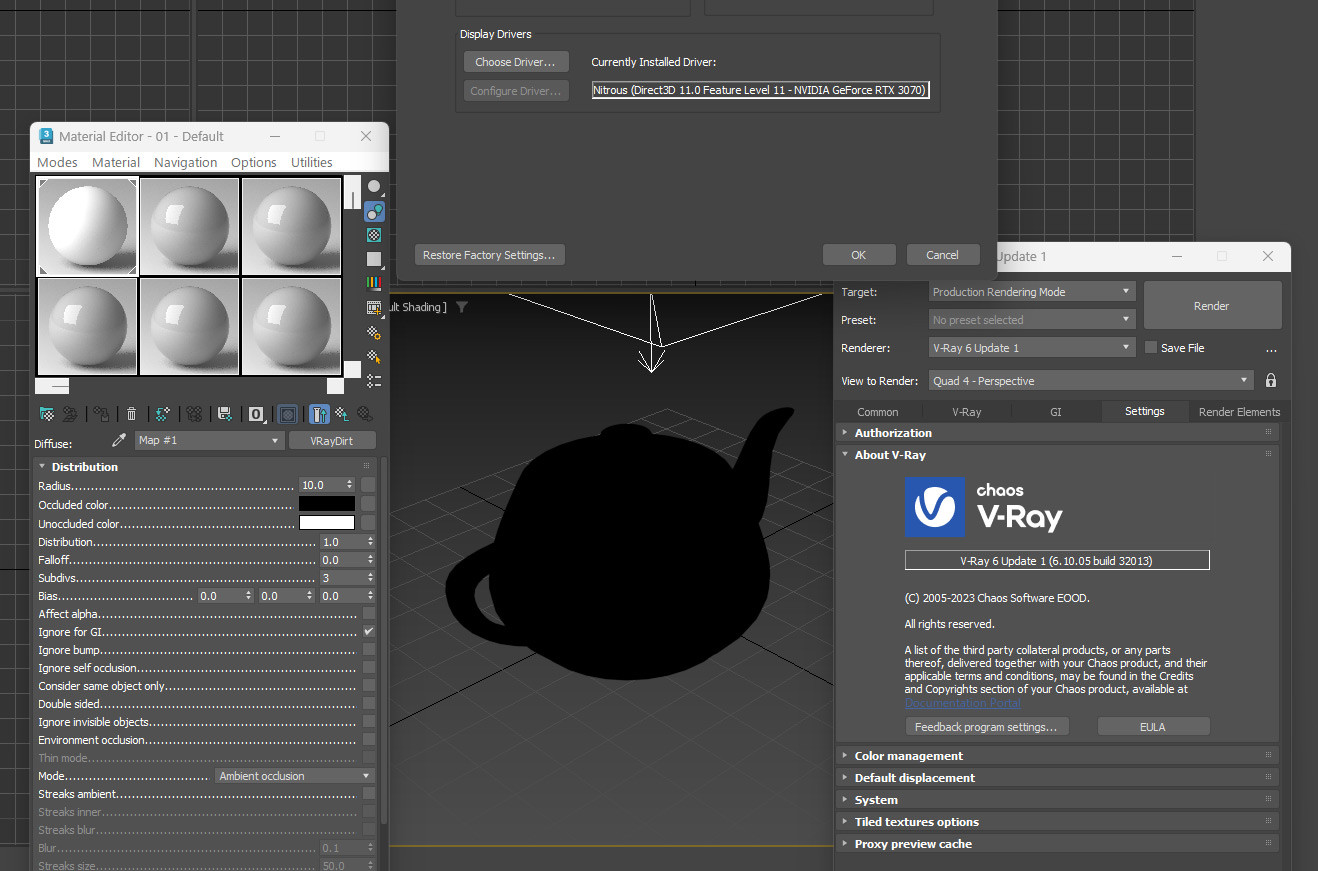Click the Make Material Copy icon
Image resolution: width=1318 pixels, height=871 pixels.
pyautogui.click(x=163, y=413)
